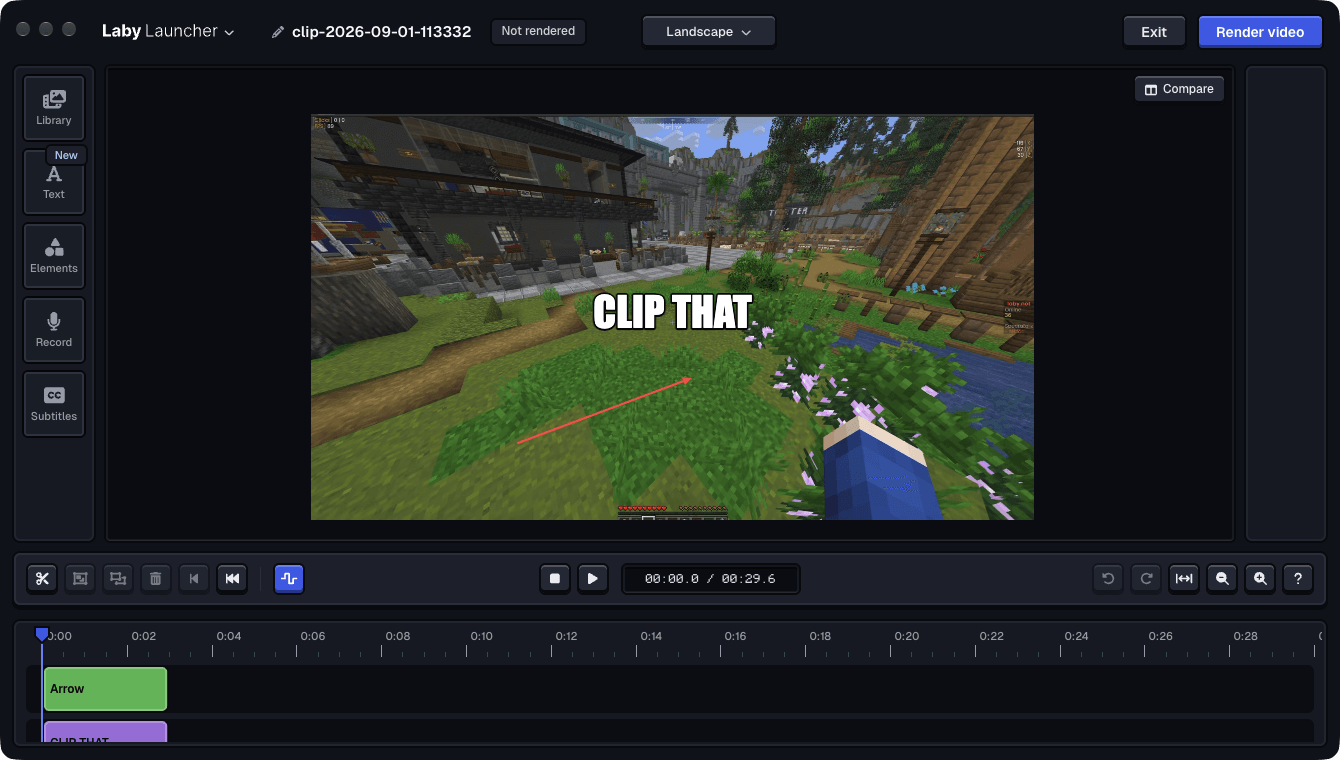Open help with the question mark button

1298,578
